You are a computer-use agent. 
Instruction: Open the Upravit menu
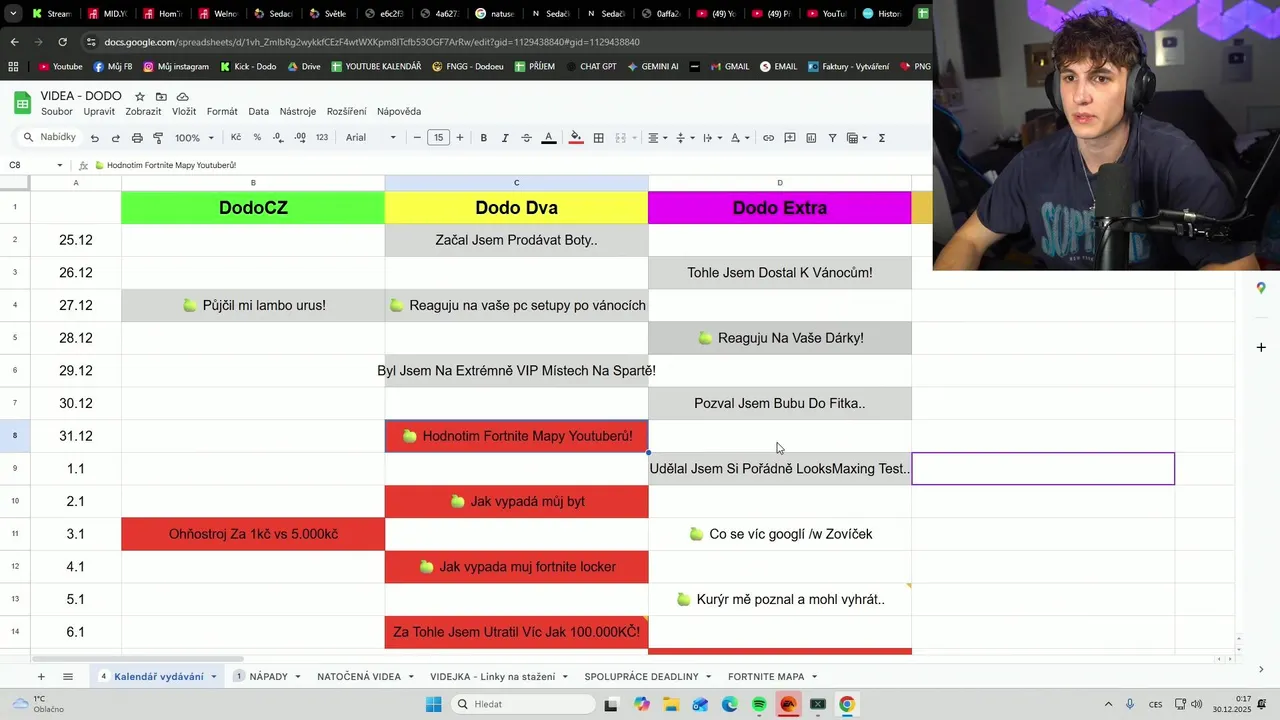[99, 112]
